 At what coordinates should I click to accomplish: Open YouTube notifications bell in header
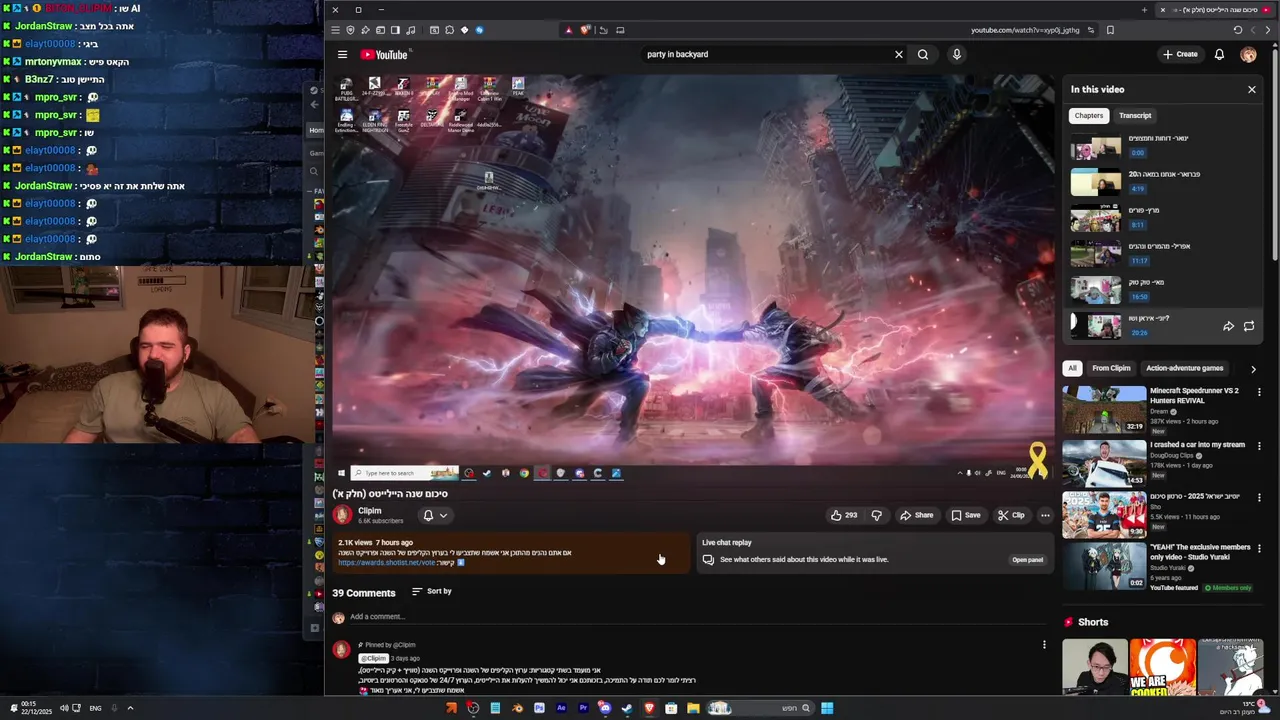(x=1219, y=55)
